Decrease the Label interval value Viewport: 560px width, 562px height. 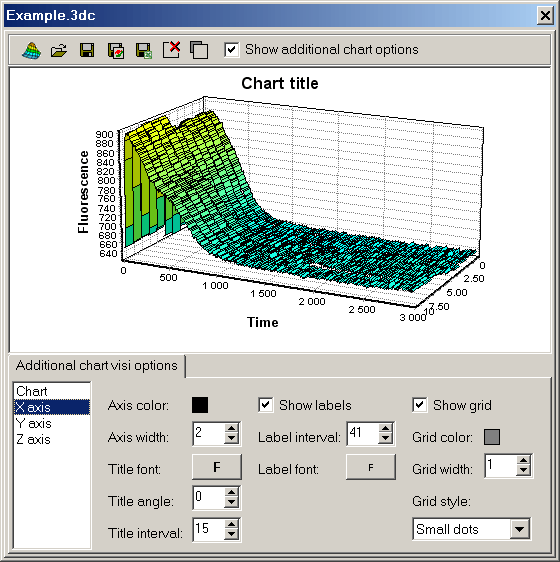tap(386, 438)
